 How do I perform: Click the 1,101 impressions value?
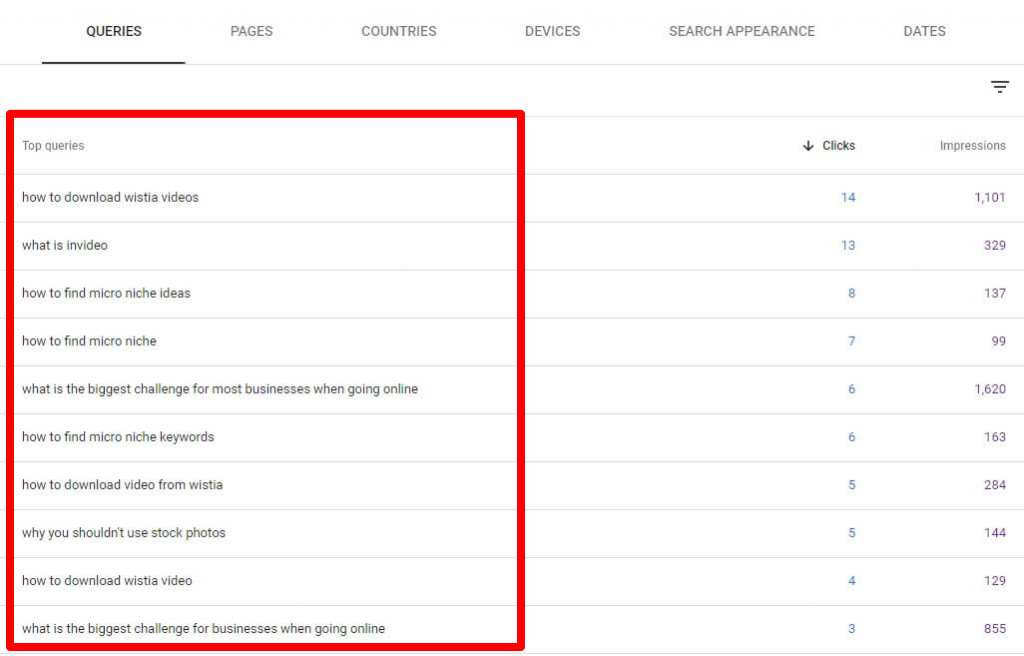(990, 197)
